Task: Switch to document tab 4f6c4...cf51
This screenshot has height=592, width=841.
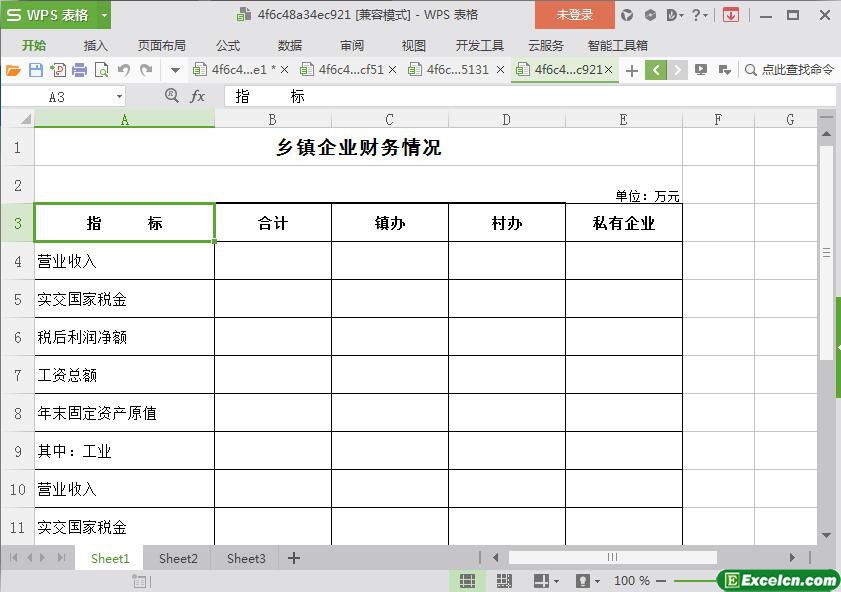Action: (351, 70)
